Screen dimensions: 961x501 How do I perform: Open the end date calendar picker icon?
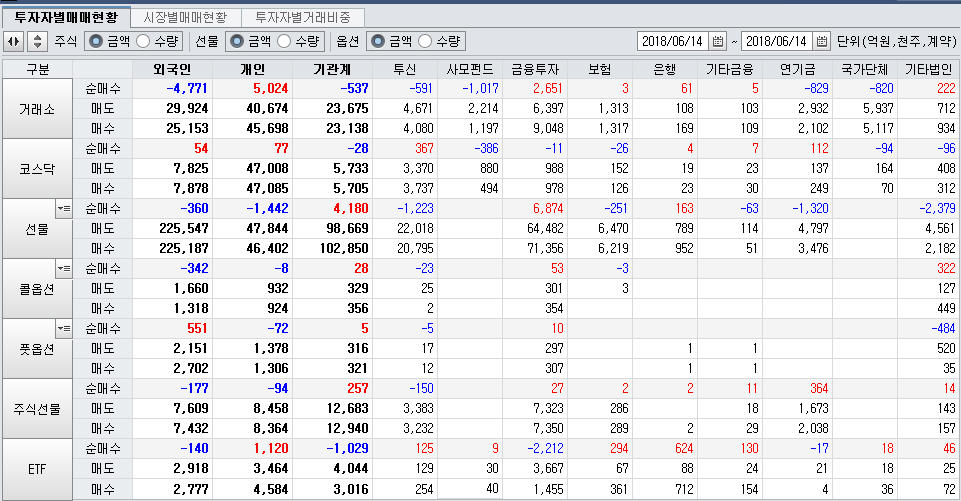coord(822,42)
